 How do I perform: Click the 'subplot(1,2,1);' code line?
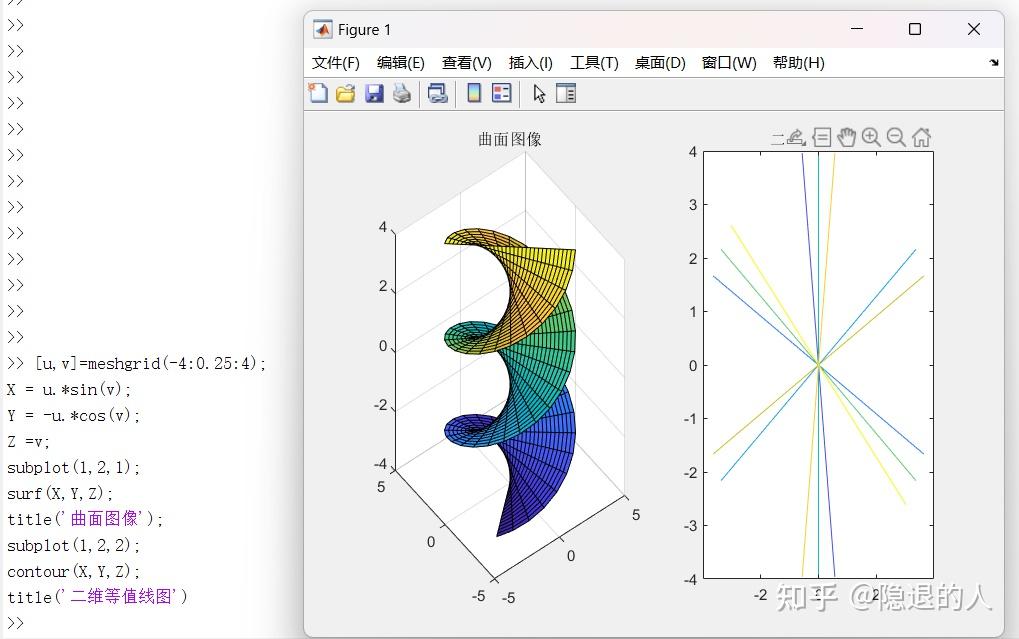[x=73, y=467]
